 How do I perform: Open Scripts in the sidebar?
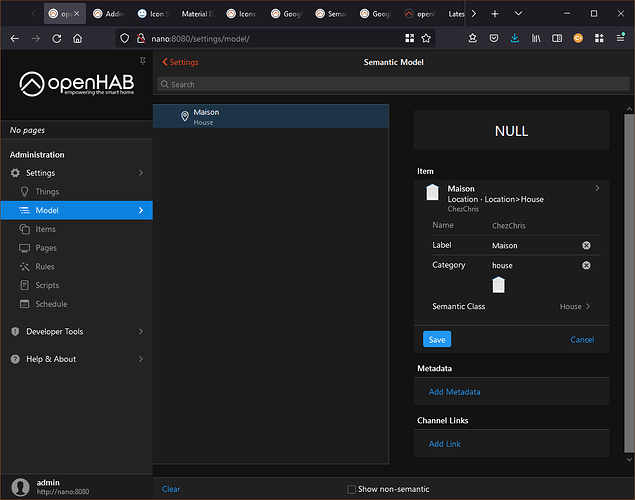[x=77, y=285]
